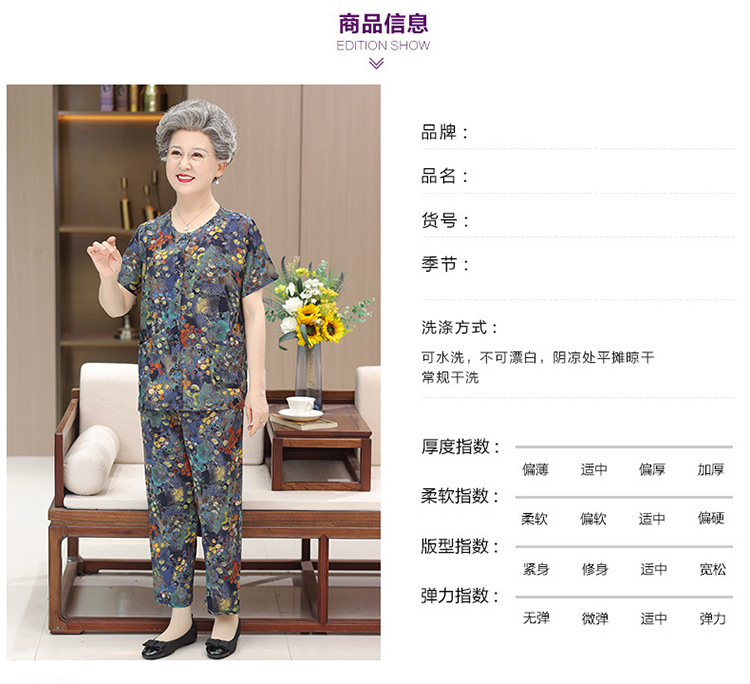Image resolution: width=750 pixels, height=684 pixels.
Task: Select 适中 under 厚度指数
Action: click(594, 469)
